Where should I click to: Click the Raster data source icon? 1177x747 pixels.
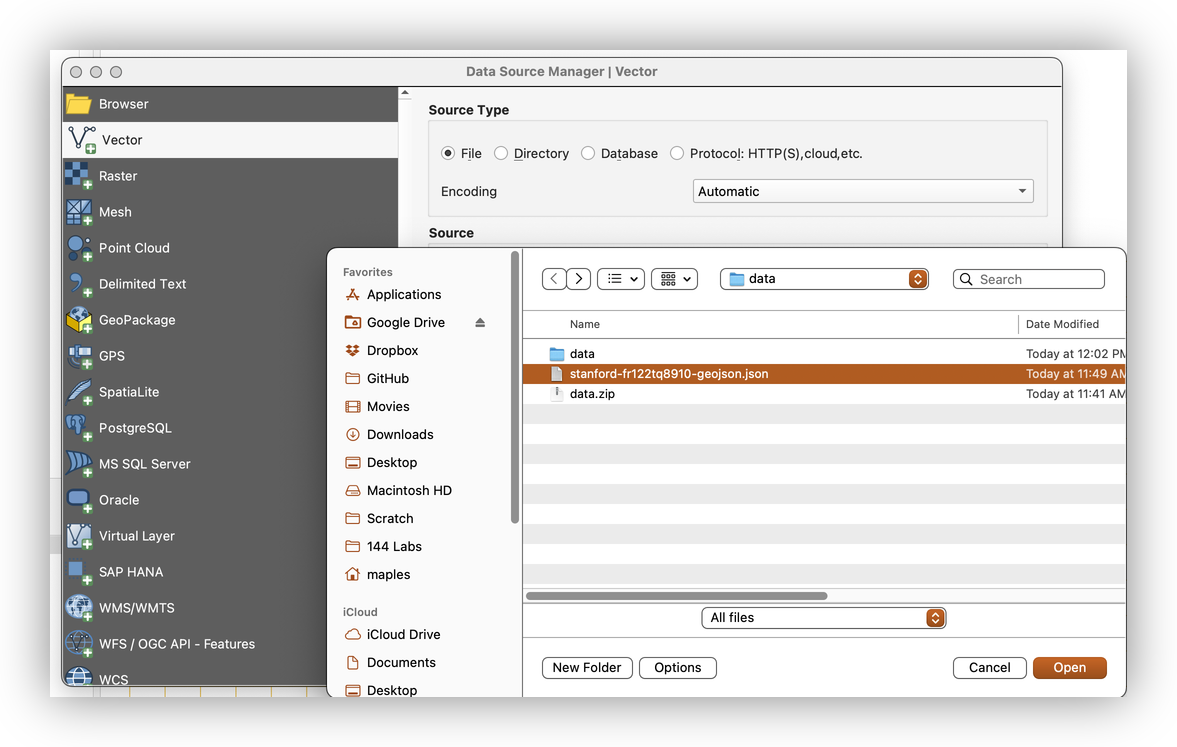point(79,176)
